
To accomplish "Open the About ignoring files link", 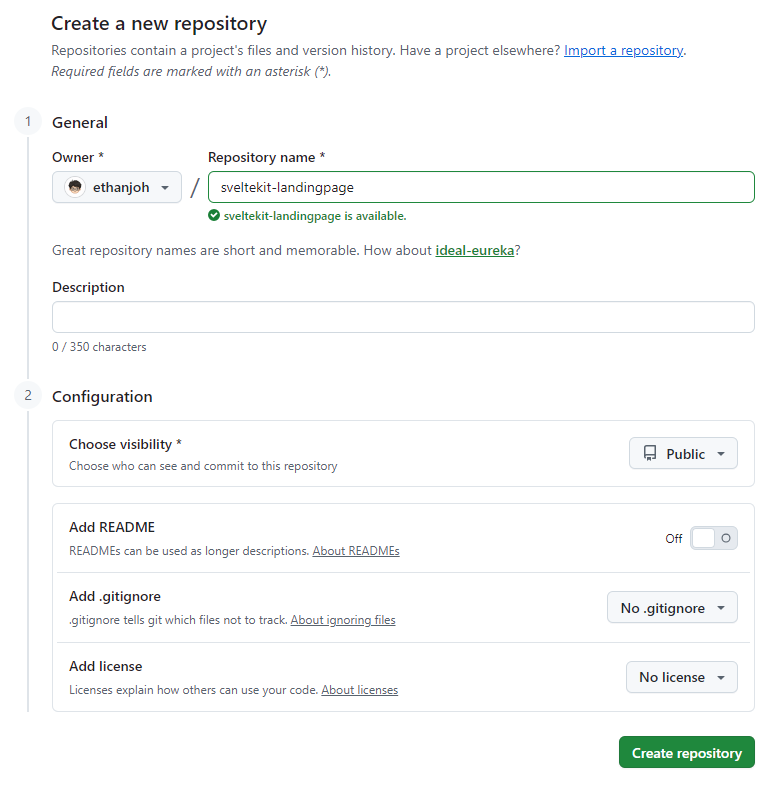I will click(x=343, y=620).
